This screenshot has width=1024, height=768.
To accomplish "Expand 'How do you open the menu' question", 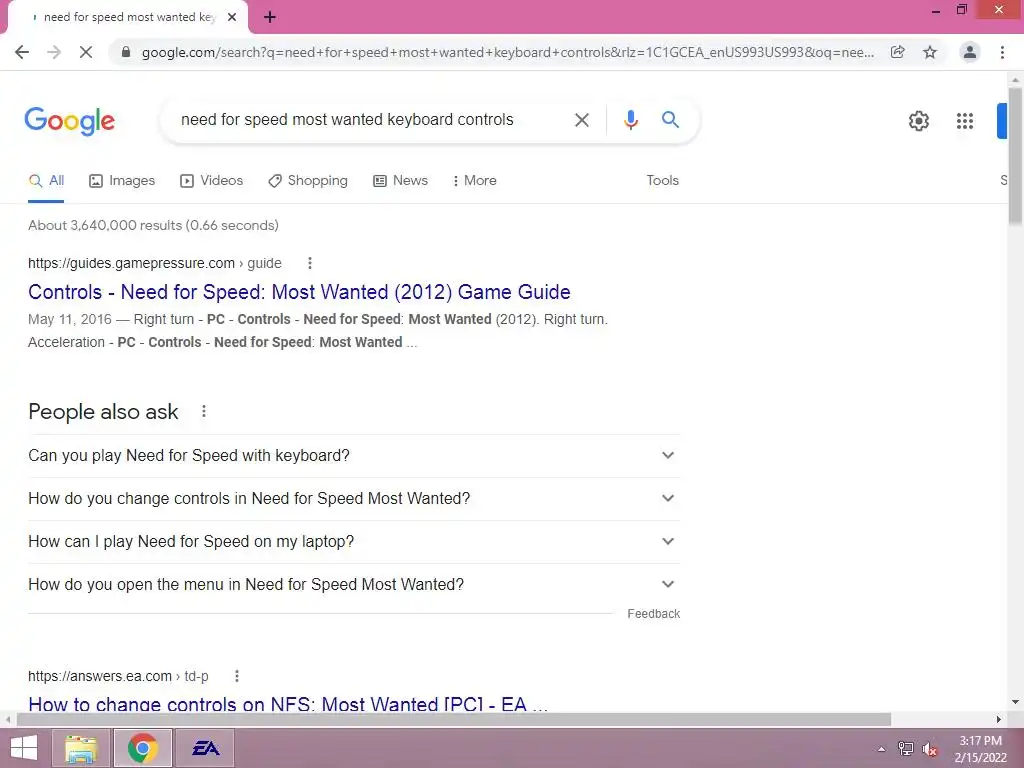I will point(354,585).
